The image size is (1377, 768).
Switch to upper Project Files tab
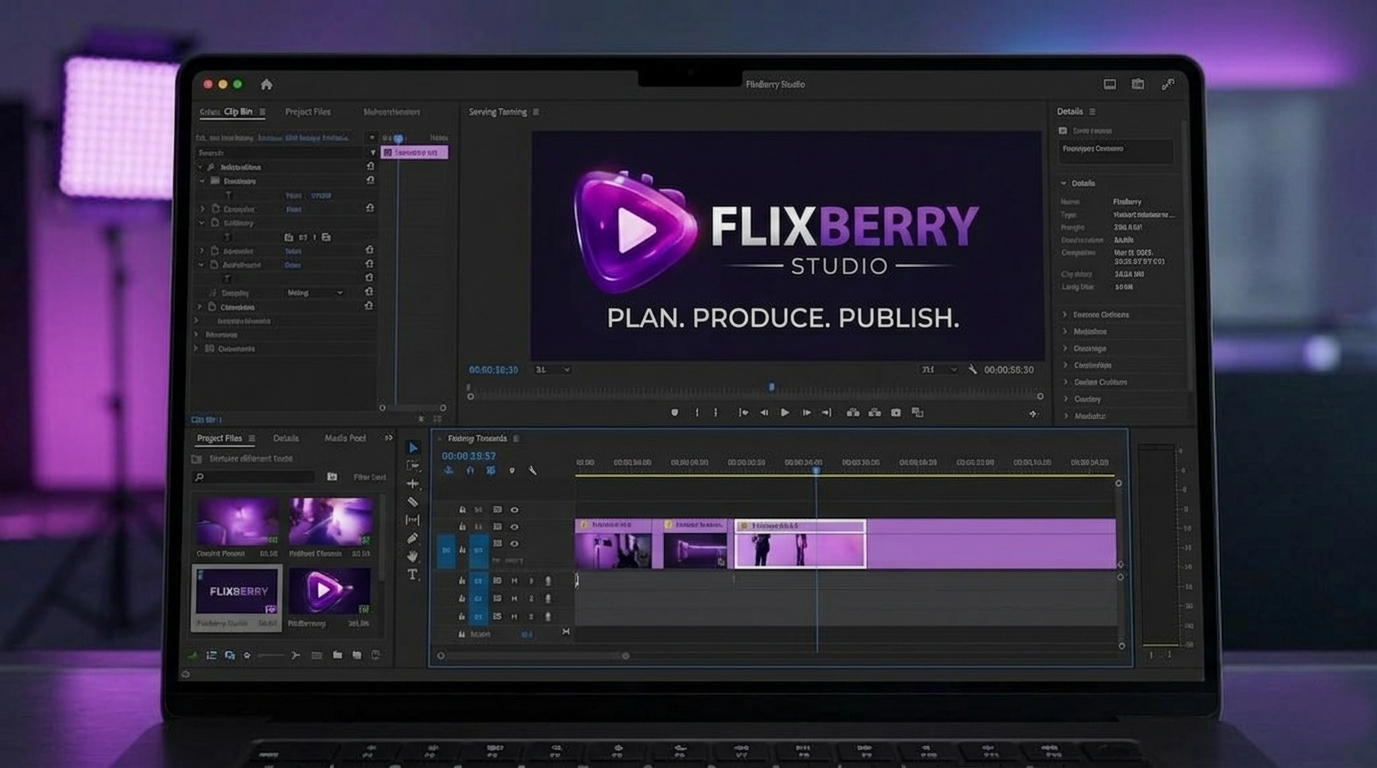[x=307, y=112]
